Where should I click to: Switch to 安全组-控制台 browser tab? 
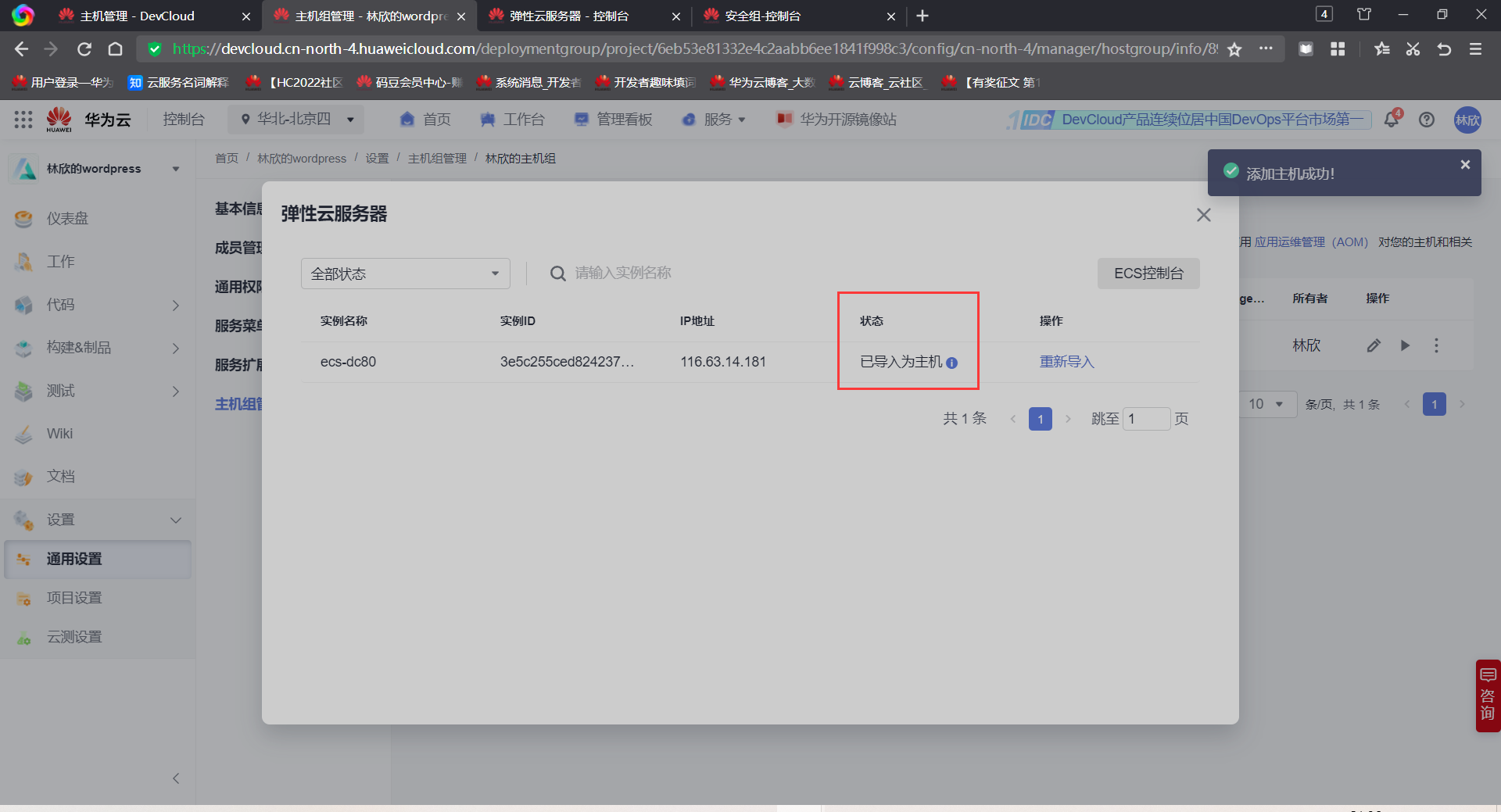799,16
